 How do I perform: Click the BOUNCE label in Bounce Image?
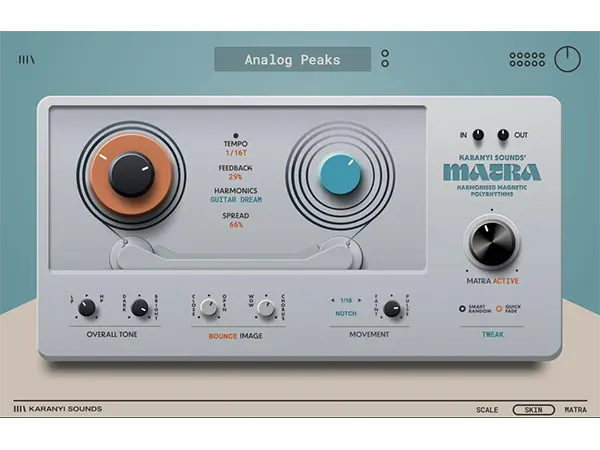pyautogui.click(x=223, y=336)
